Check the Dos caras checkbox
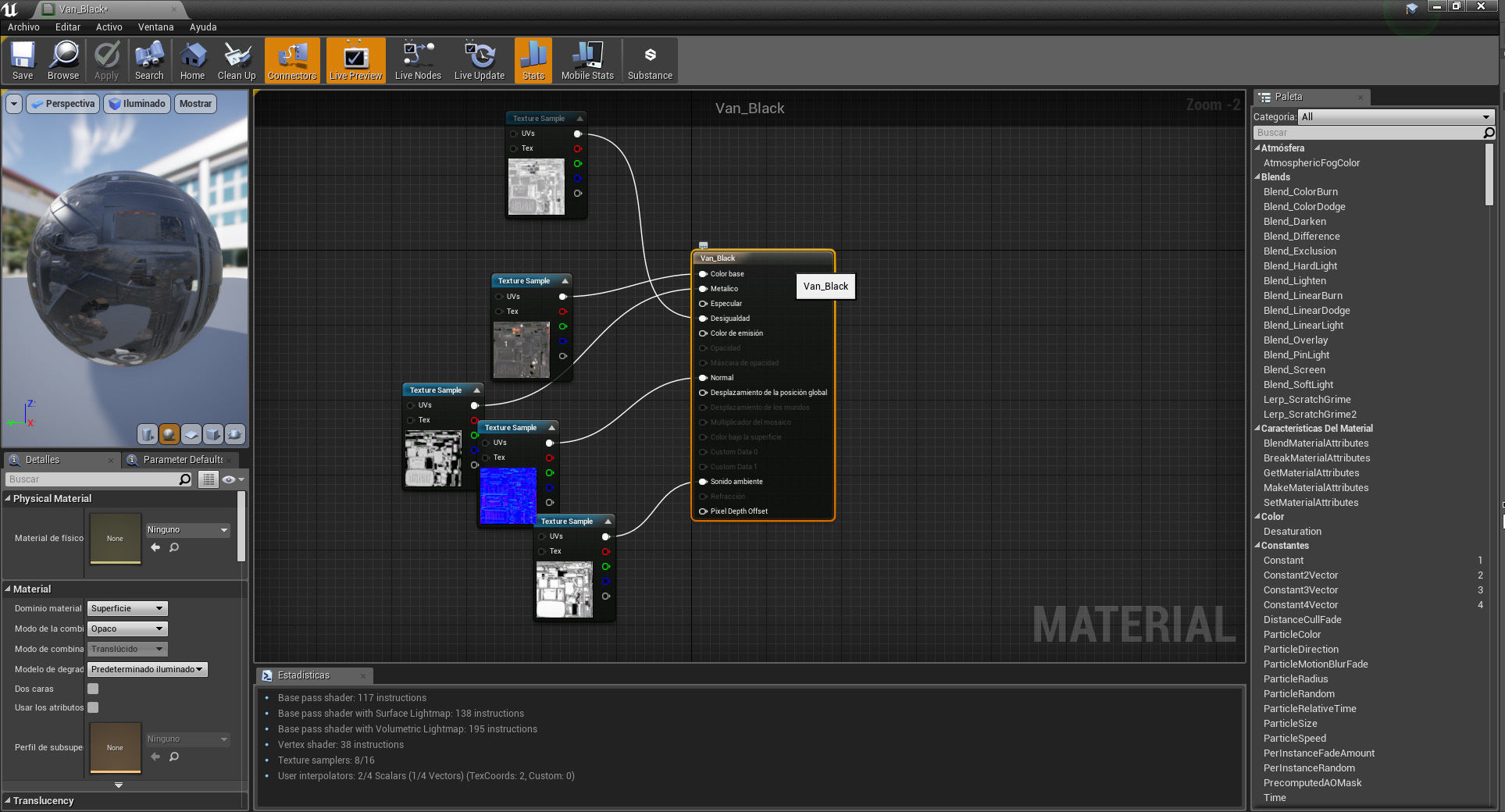Image resolution: width=1505 pixels, height=812 pixels. coord(93,689)
